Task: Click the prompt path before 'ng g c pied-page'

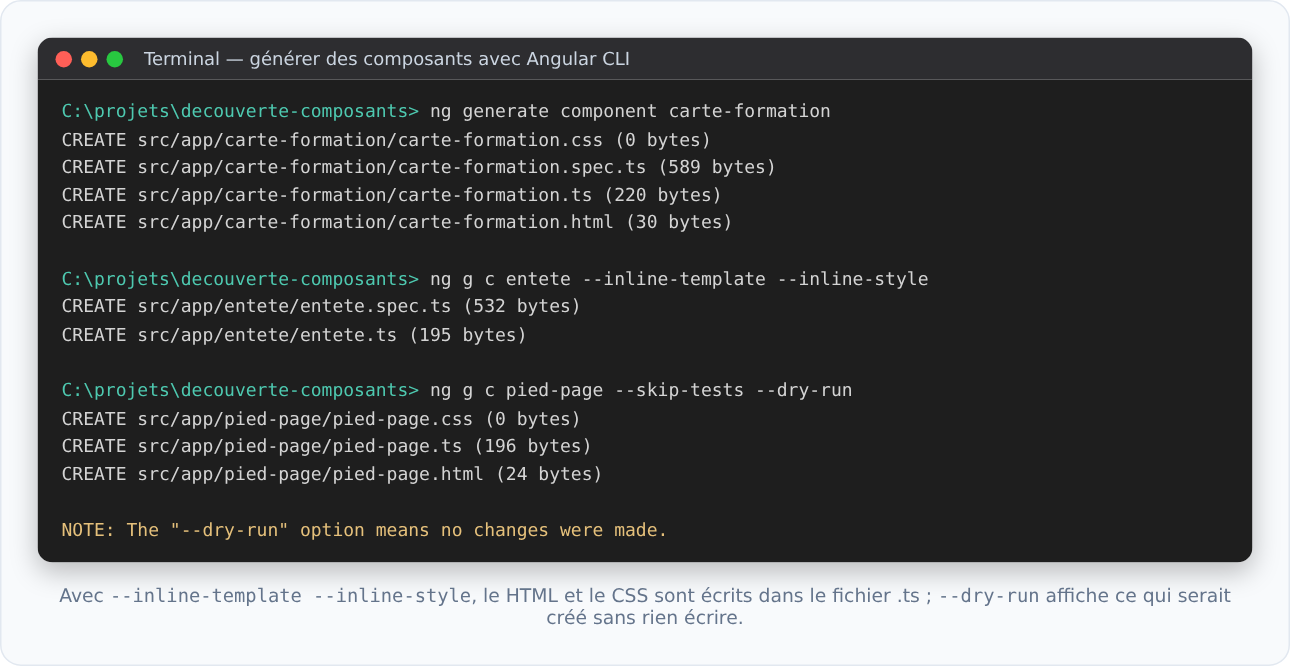Action: (x=240, y=390)
